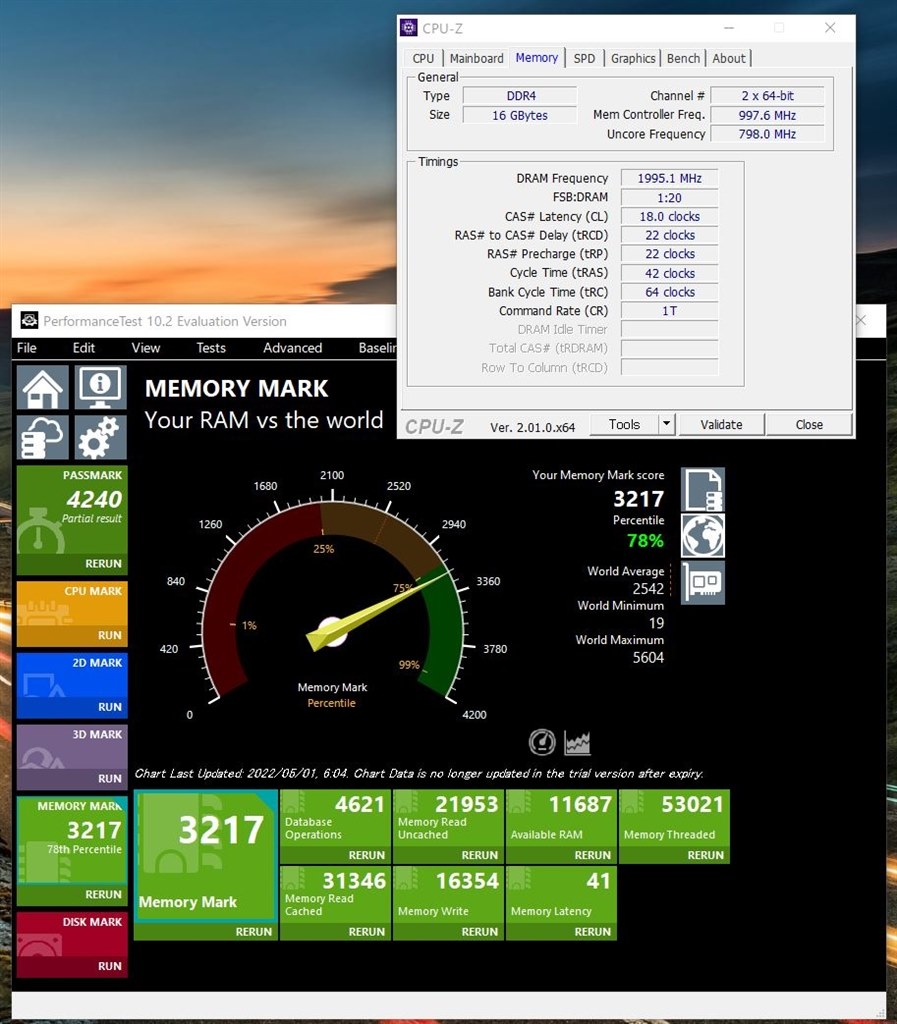Switch to the Bench tab in CPU-Z
Screen dimensions: 897x1024
(x=684, y=58)
